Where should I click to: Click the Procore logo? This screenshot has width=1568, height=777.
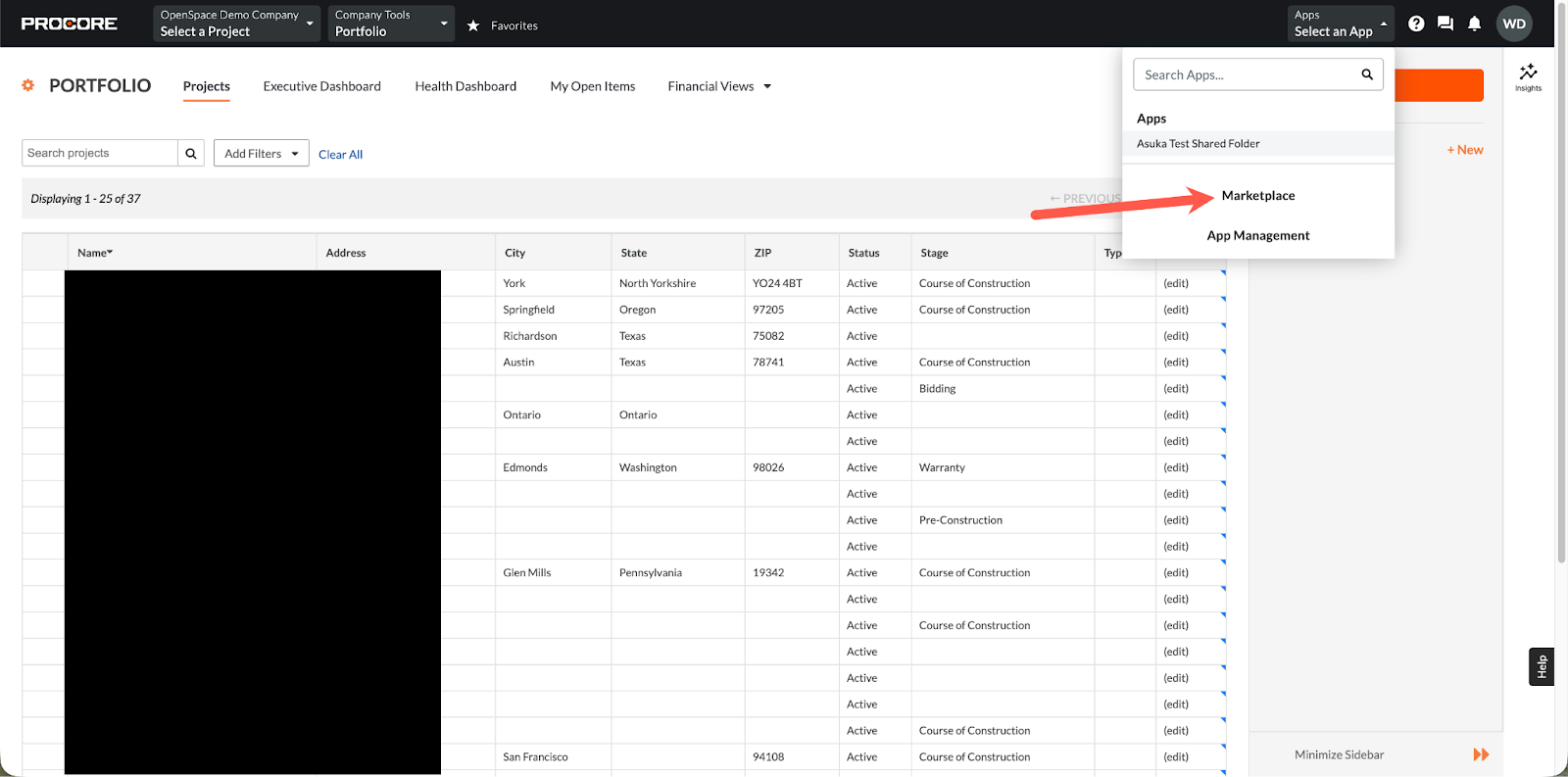(x=69, y=24)
